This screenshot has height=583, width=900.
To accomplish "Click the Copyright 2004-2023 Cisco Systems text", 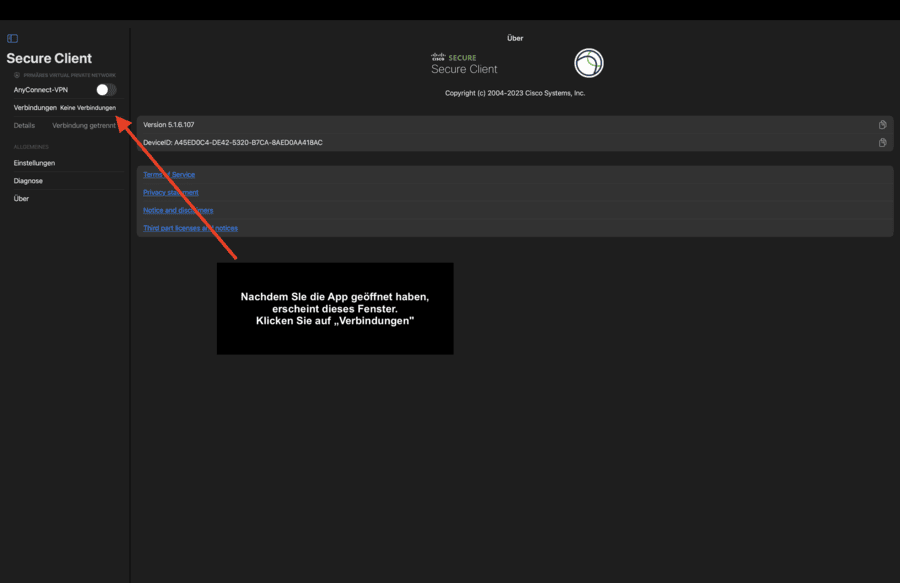I will [x=515, y=93].
